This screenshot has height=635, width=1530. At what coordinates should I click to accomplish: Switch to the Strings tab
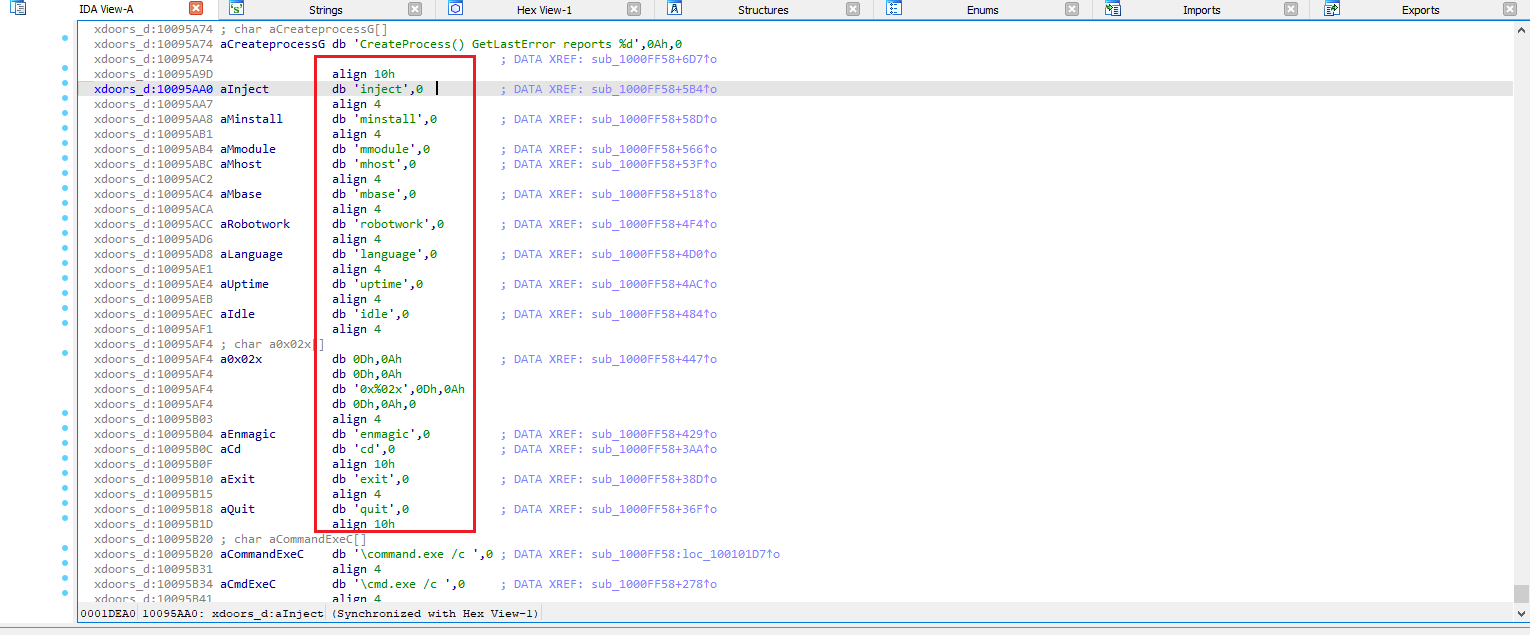click(x=325, y=10)
